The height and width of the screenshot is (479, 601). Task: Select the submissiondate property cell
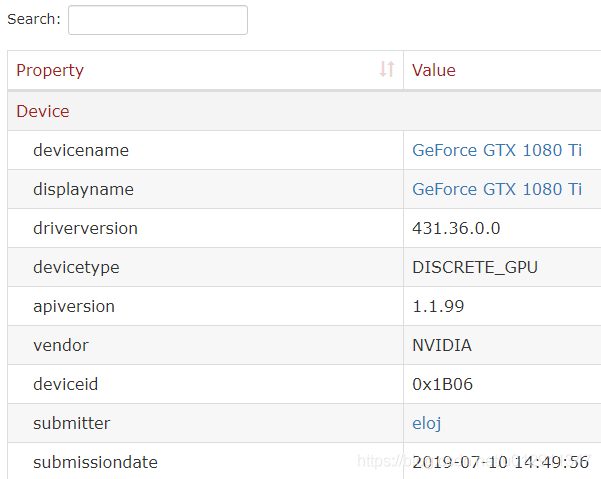click(205, 461)
